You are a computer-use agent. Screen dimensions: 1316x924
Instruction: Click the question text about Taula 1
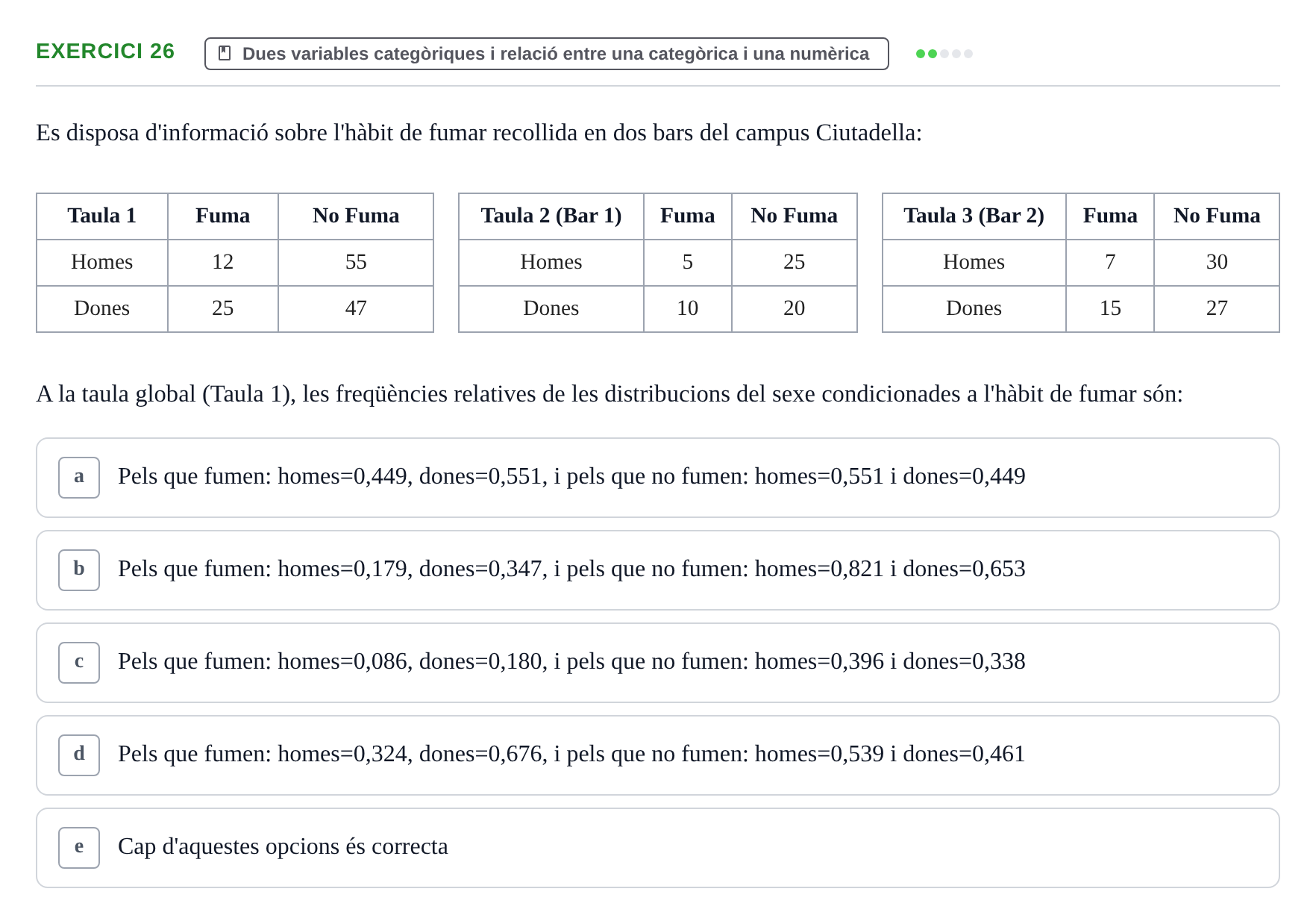tap(610, 394)
